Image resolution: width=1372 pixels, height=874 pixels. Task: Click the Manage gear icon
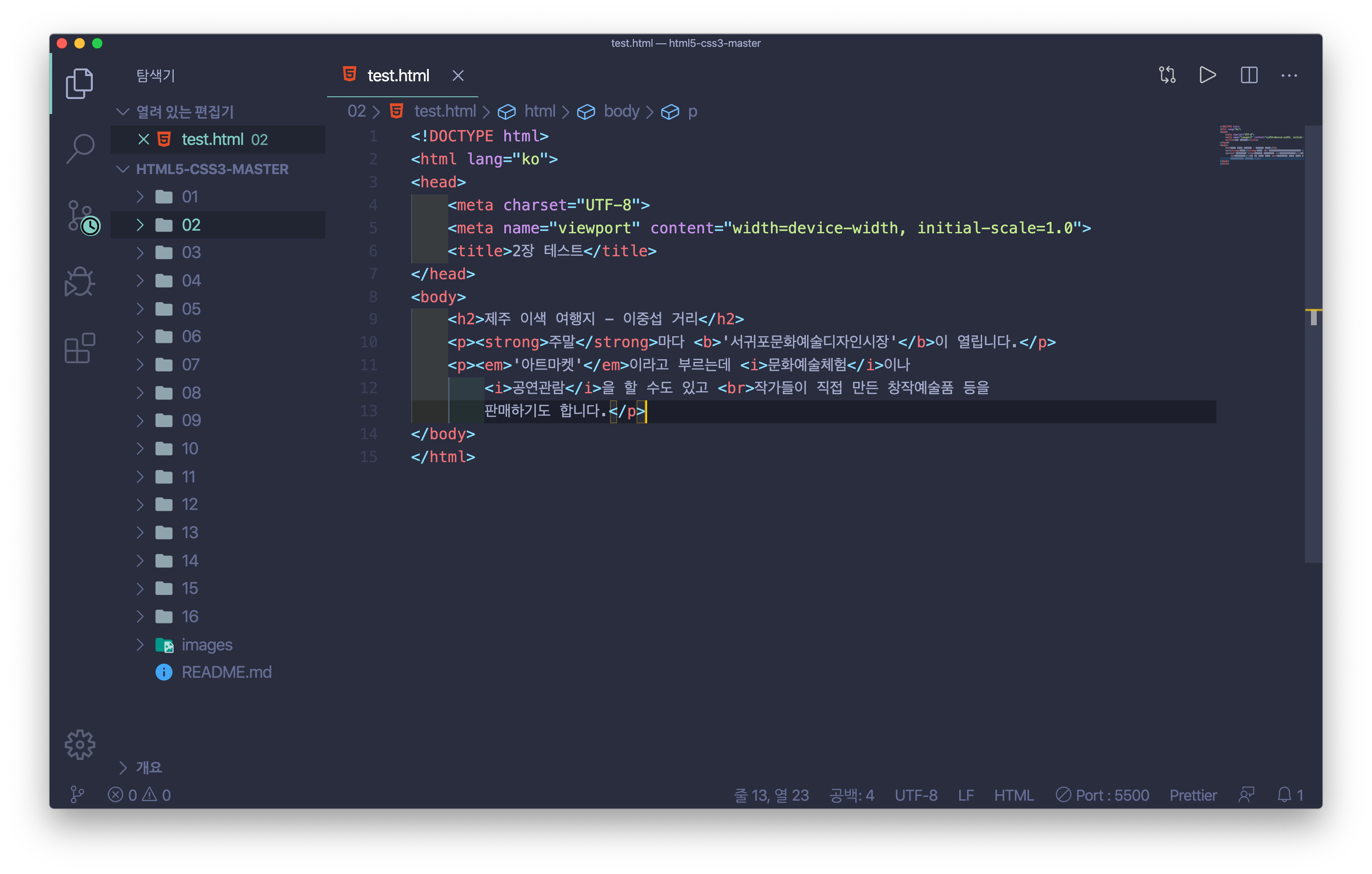(80, 744)
